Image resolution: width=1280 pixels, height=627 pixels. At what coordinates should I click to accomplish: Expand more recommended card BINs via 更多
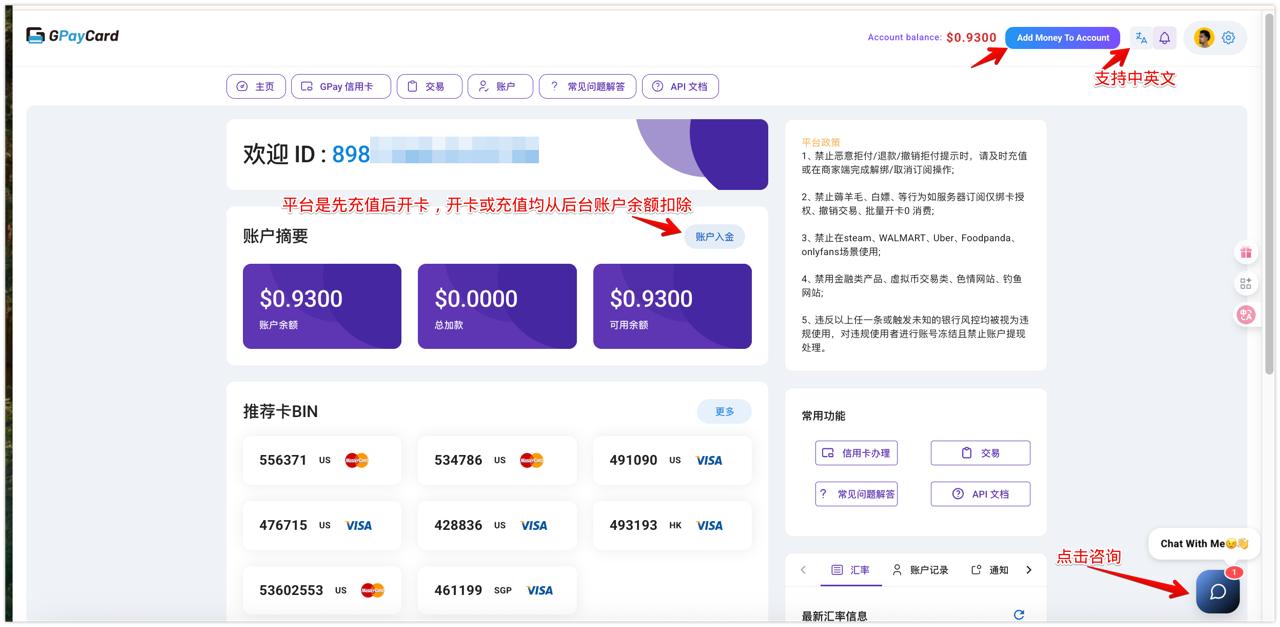(724, 411)
